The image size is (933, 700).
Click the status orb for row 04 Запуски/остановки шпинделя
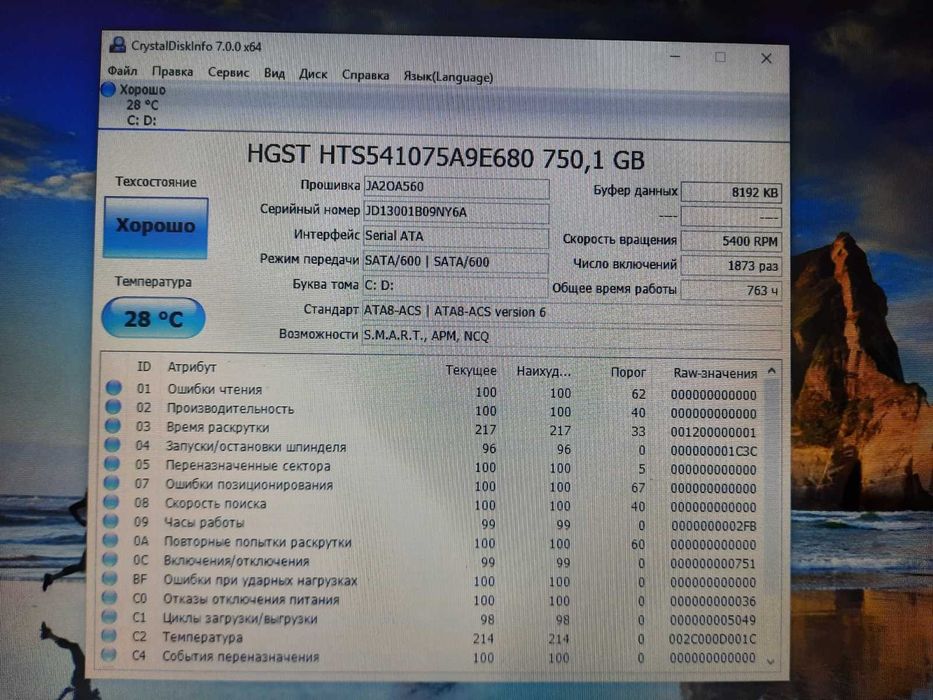(x=112, y=445)
